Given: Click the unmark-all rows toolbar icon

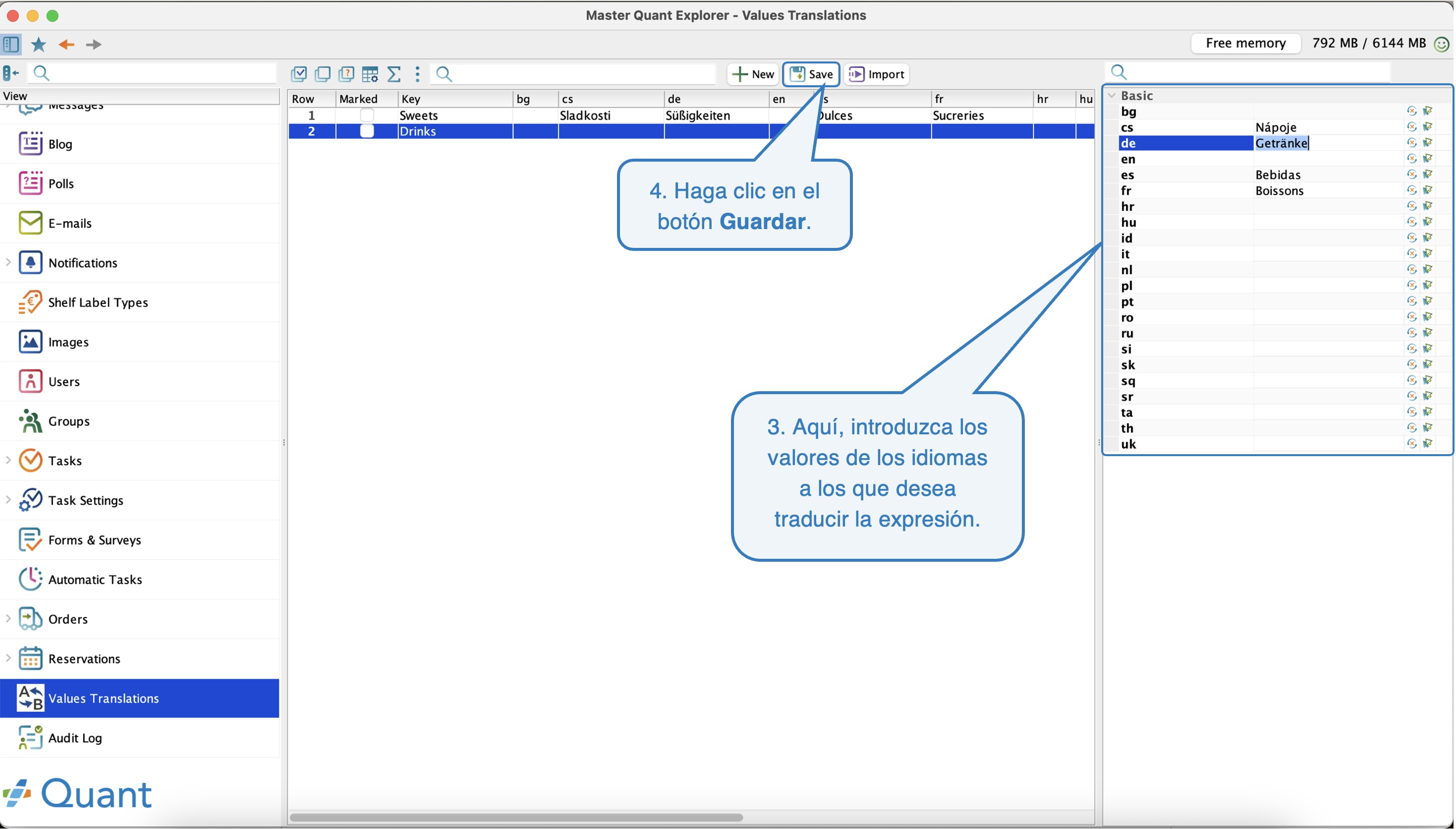Looking at the screenshot, I should coord(323,74).
